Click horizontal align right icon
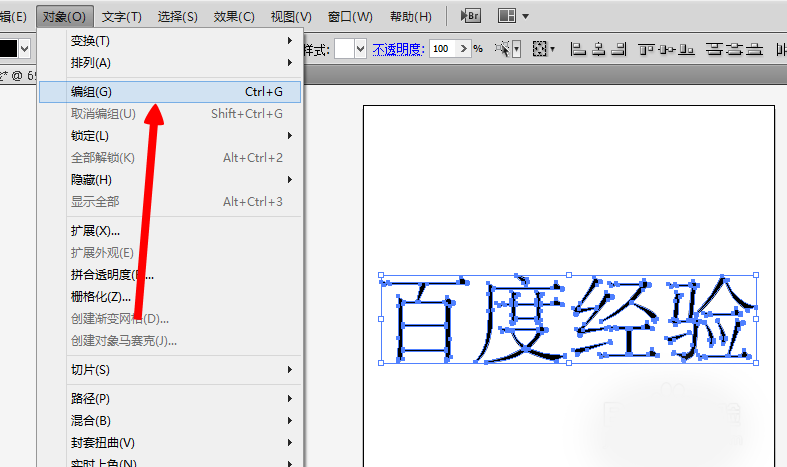The height and width of the screenshot is (467, 787). coord(619,49)
